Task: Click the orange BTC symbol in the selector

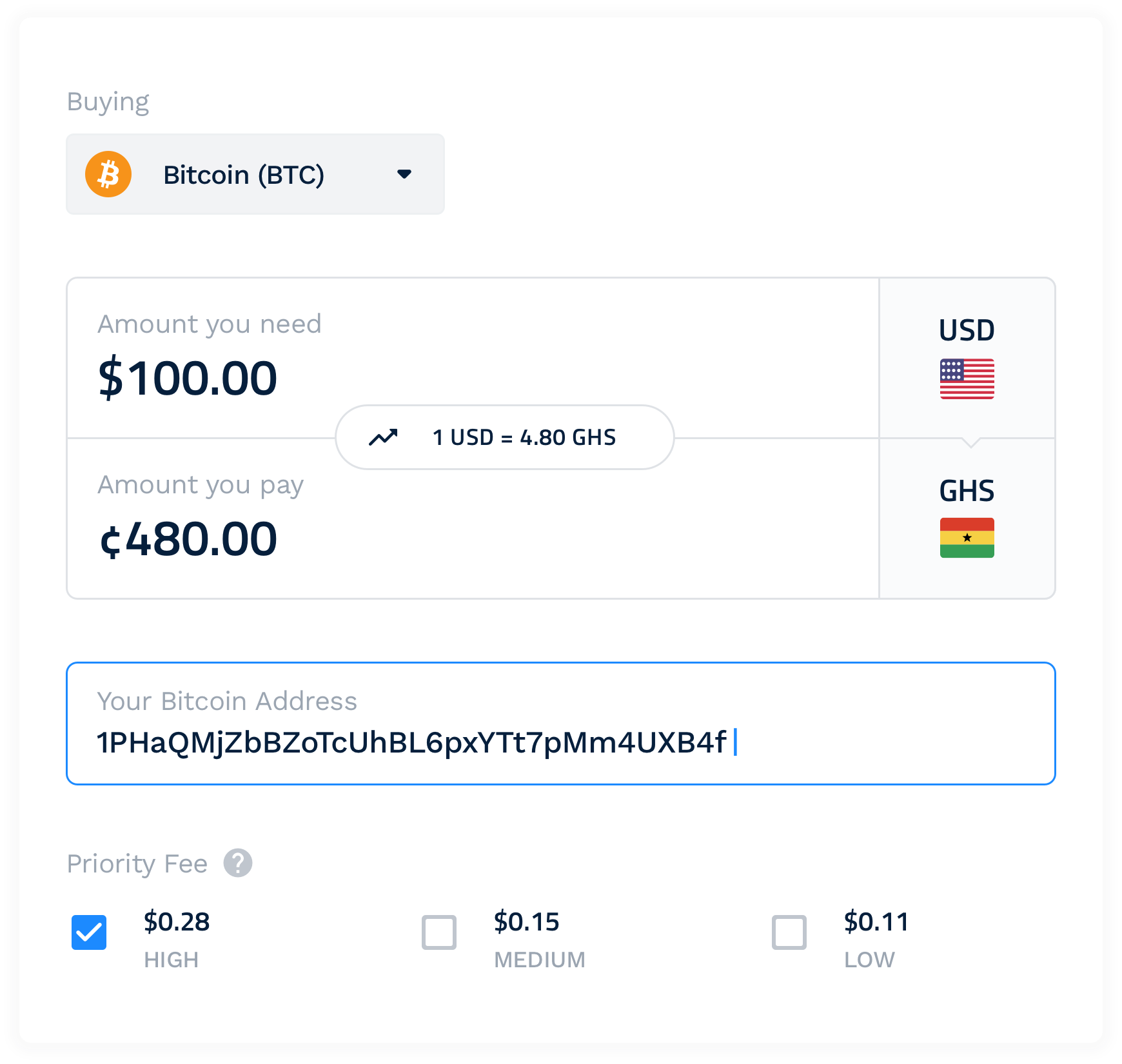Action: click(x=108, y=173)
